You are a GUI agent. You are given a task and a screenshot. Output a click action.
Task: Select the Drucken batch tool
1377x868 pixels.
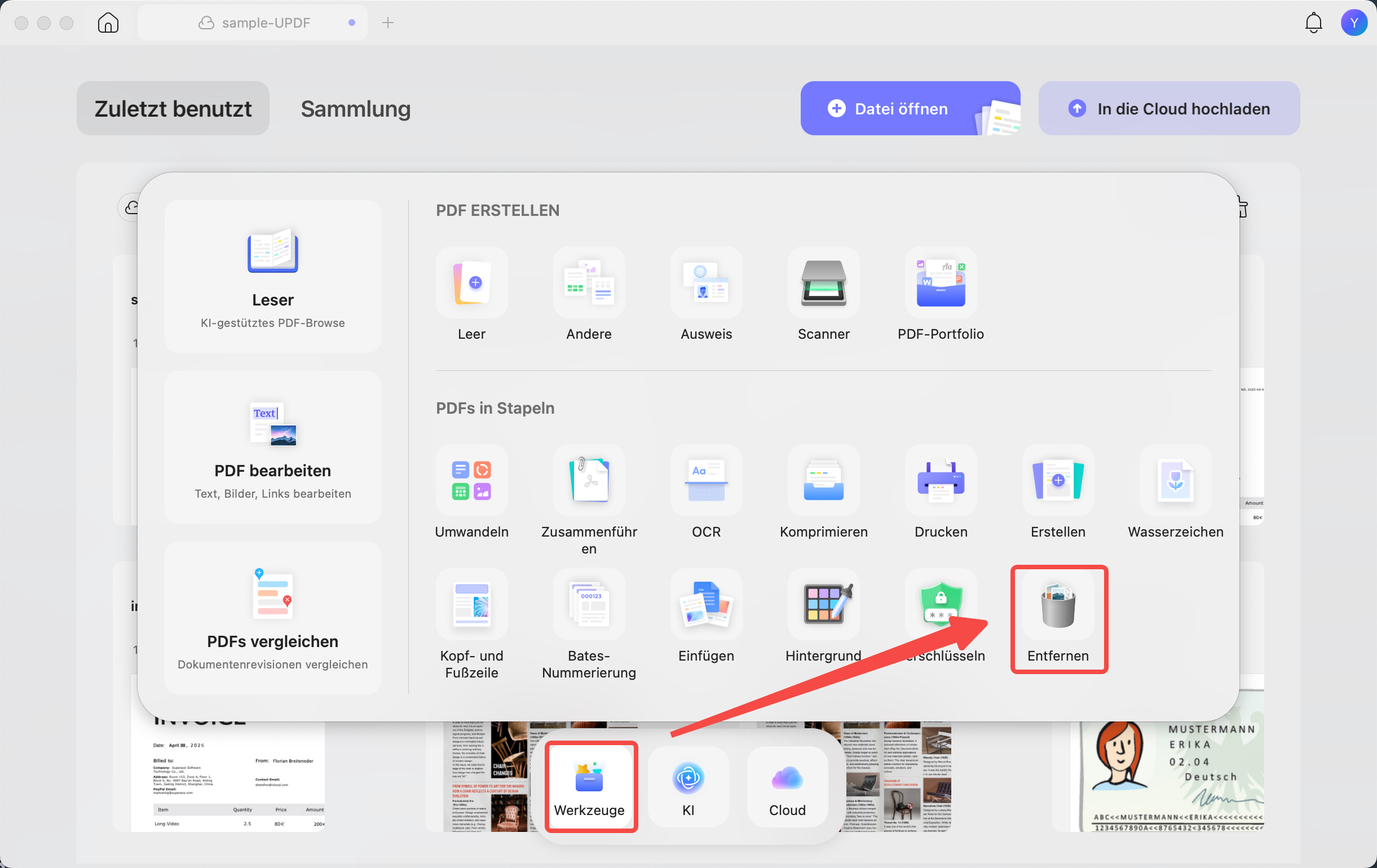point(941,481)
